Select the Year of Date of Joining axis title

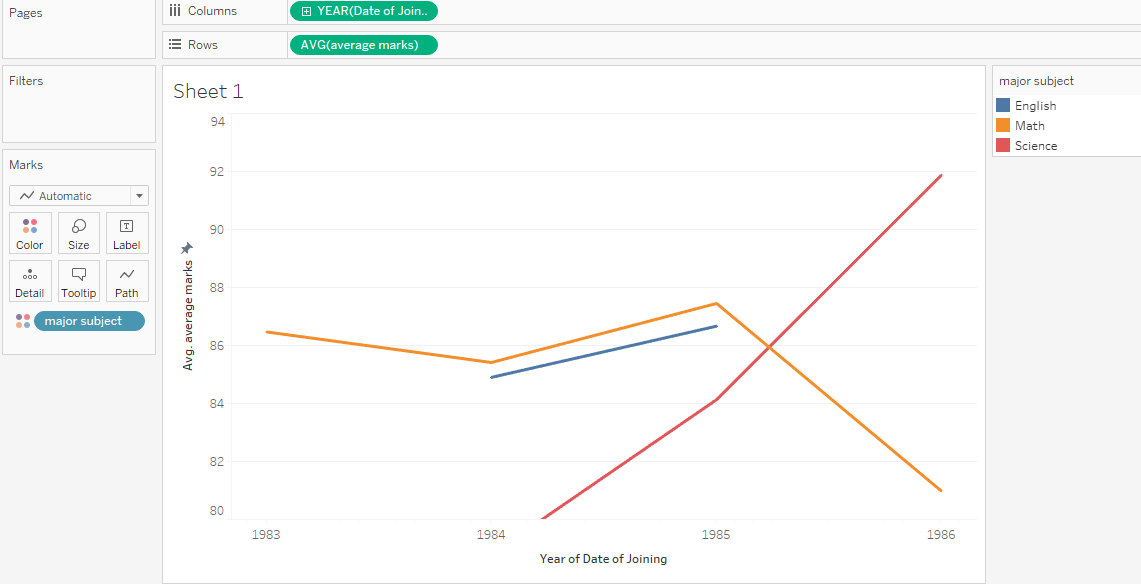pos(603,559)
